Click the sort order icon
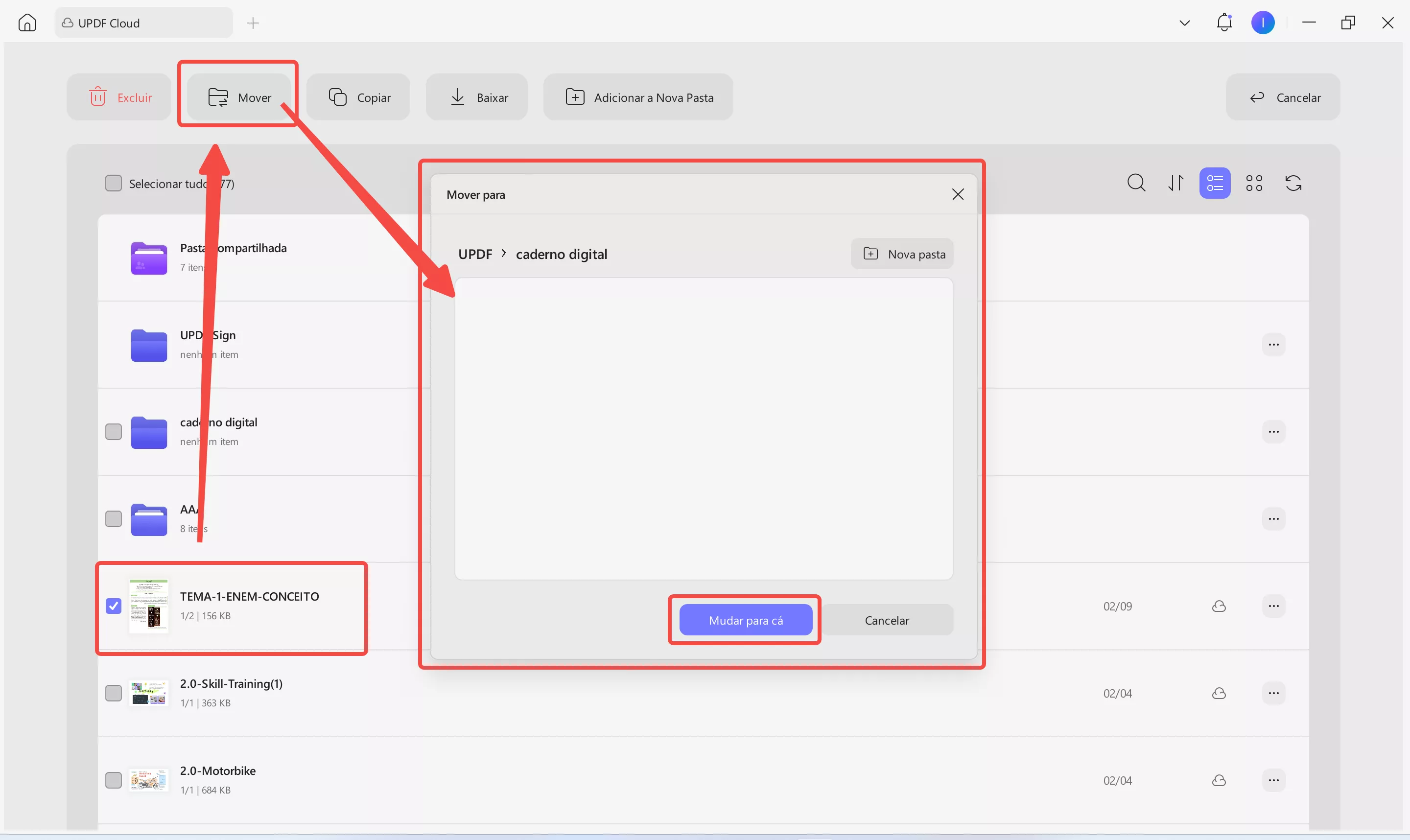 1175,183
